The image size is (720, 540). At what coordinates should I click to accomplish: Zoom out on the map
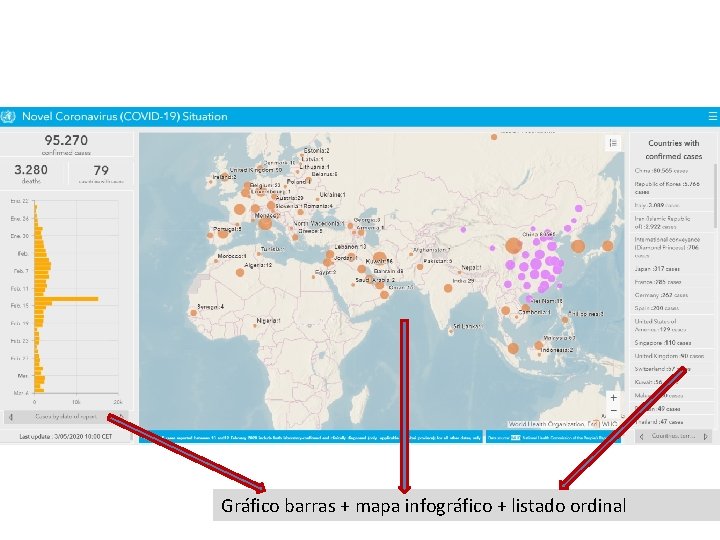coord(613,411)
